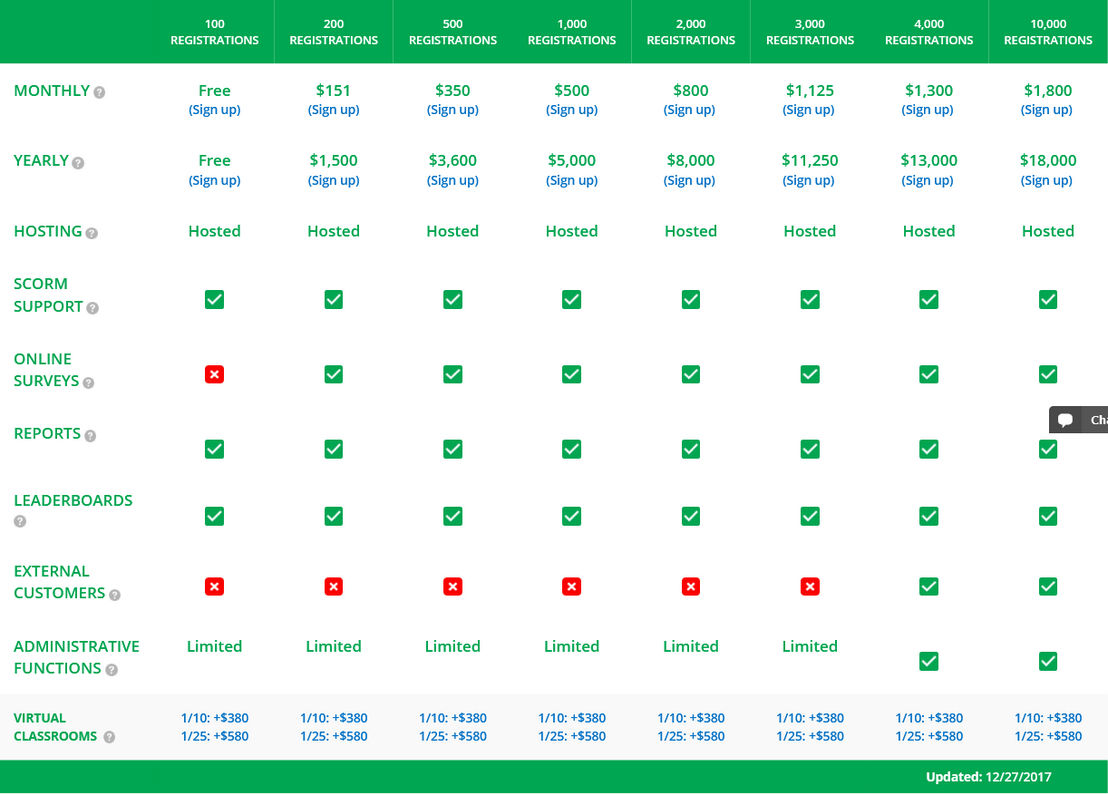
Task: Click SCORM Support checkmark for 2,000 registrations
Action: (691, 300)
